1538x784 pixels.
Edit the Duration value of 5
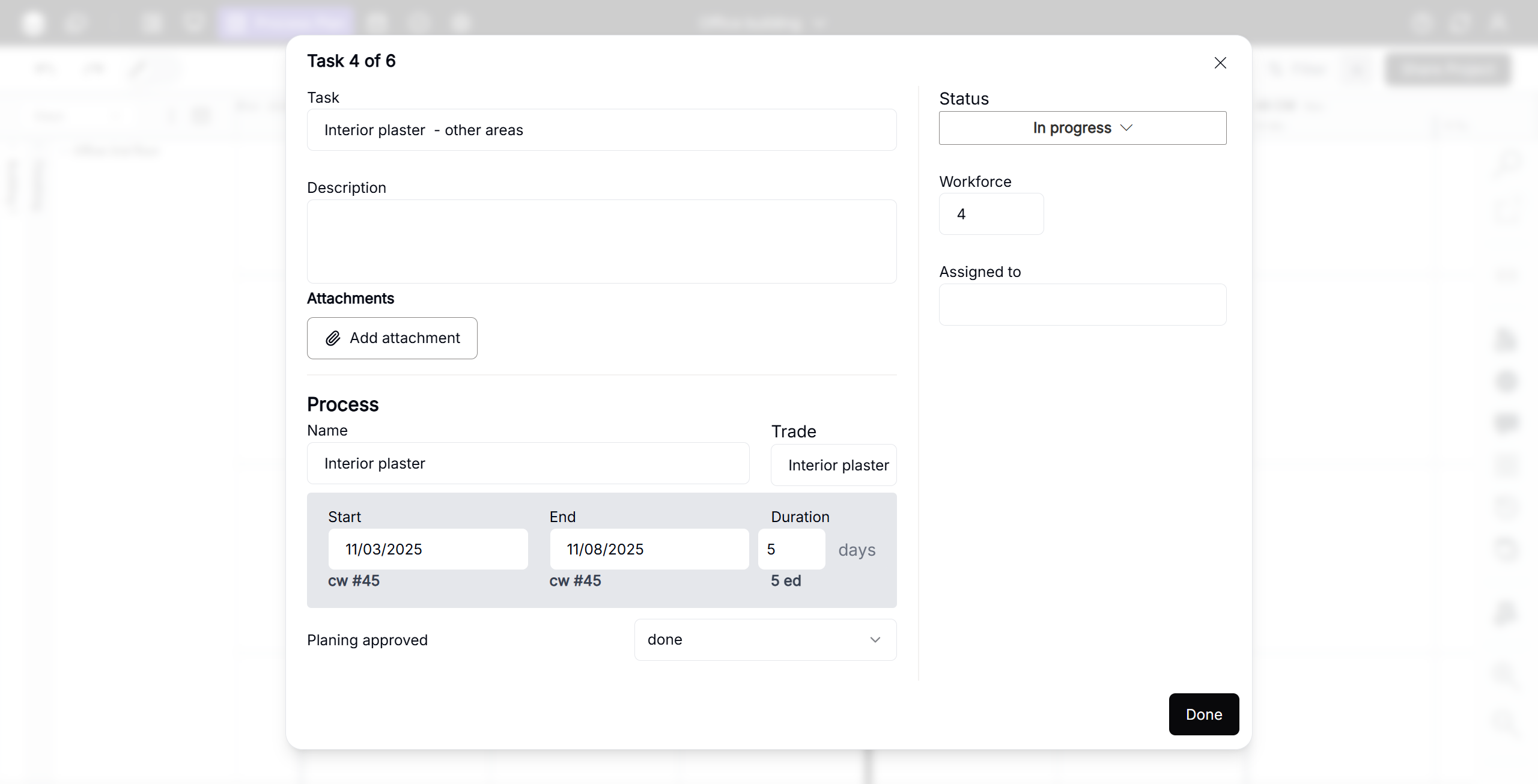tap(791, 549)
